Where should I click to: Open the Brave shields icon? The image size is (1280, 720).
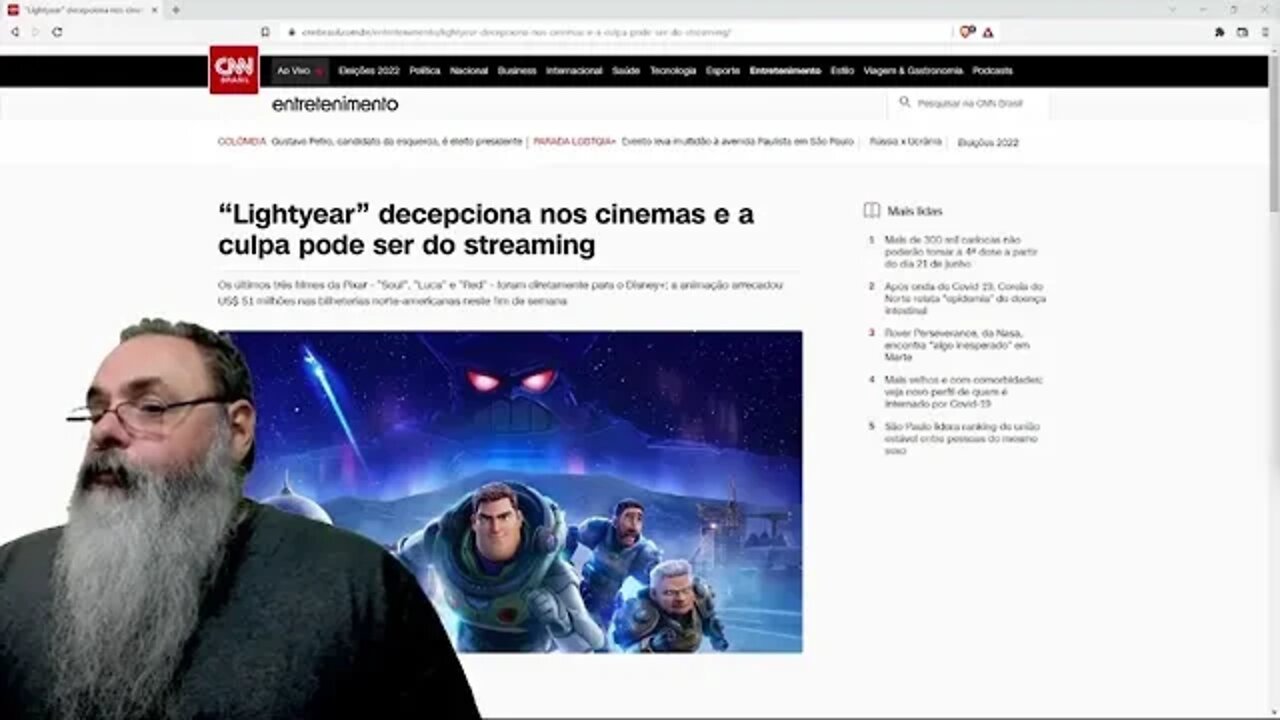tap(966, 32)
